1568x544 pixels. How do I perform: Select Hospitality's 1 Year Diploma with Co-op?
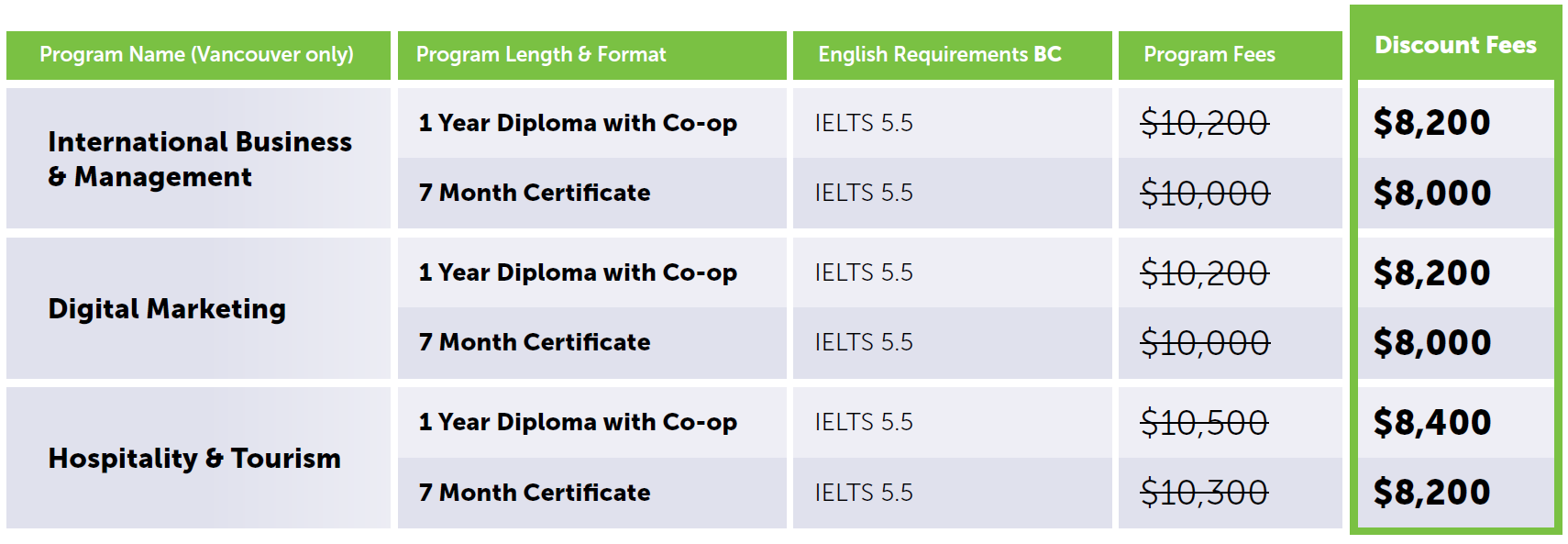click(577, 423)
